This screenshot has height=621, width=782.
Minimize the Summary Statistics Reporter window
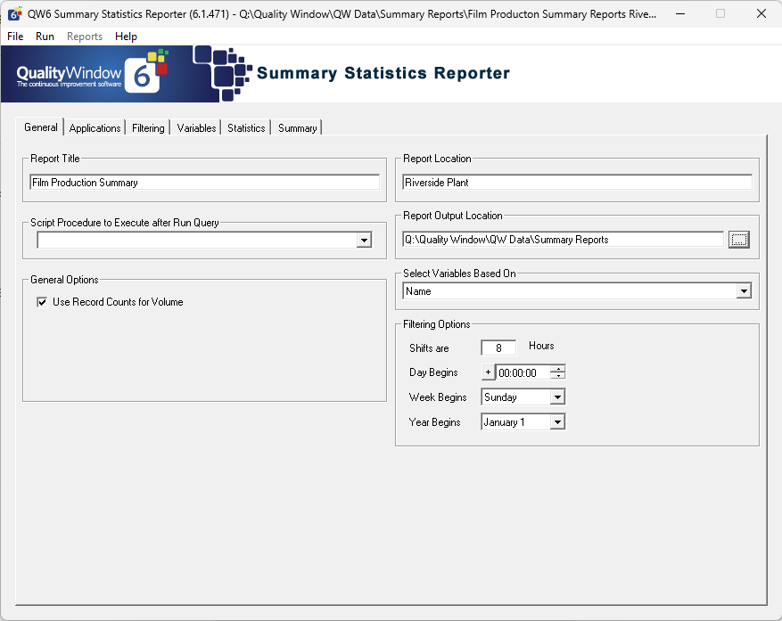[x=680, y=13]
